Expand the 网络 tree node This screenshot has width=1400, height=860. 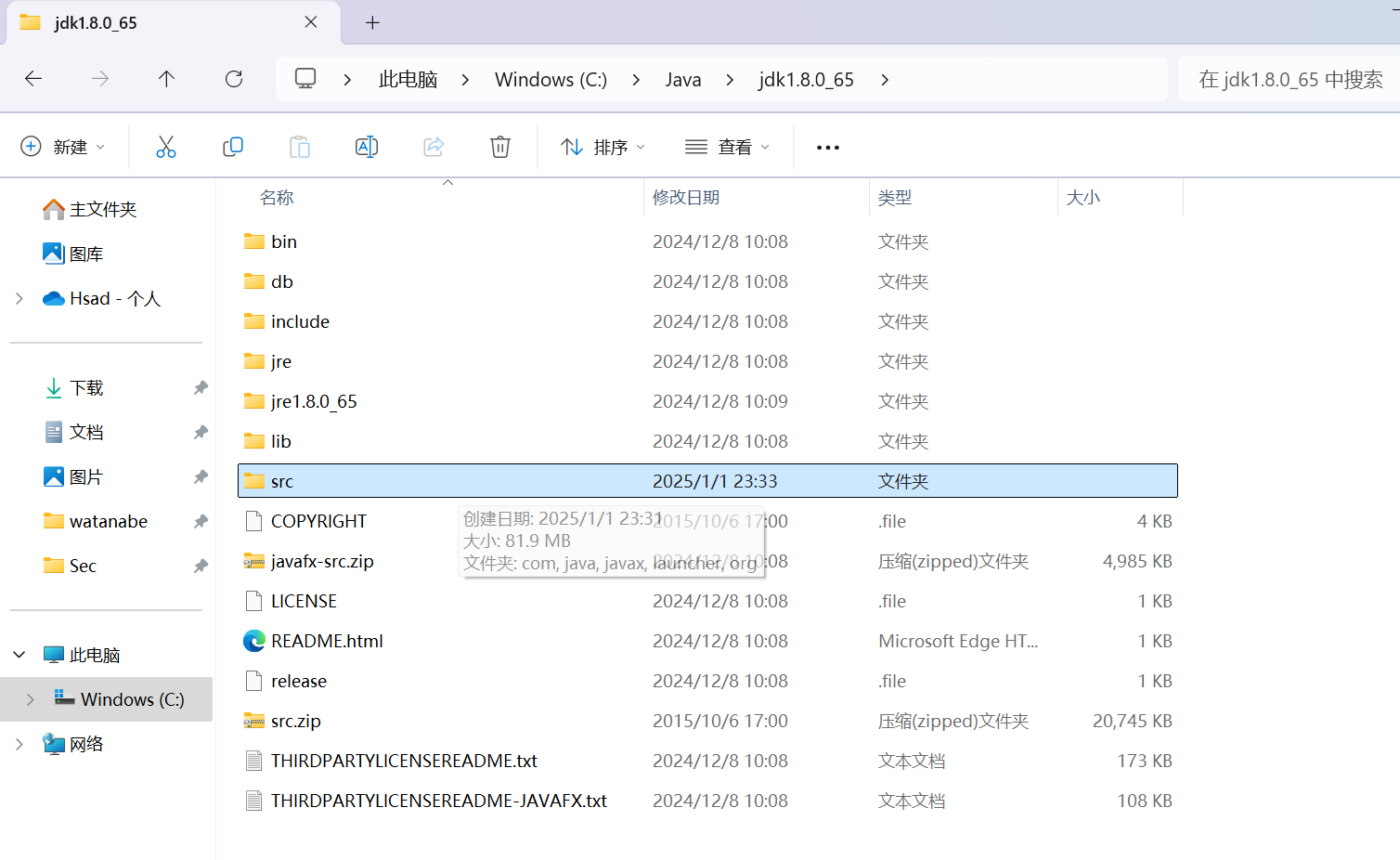19,744
